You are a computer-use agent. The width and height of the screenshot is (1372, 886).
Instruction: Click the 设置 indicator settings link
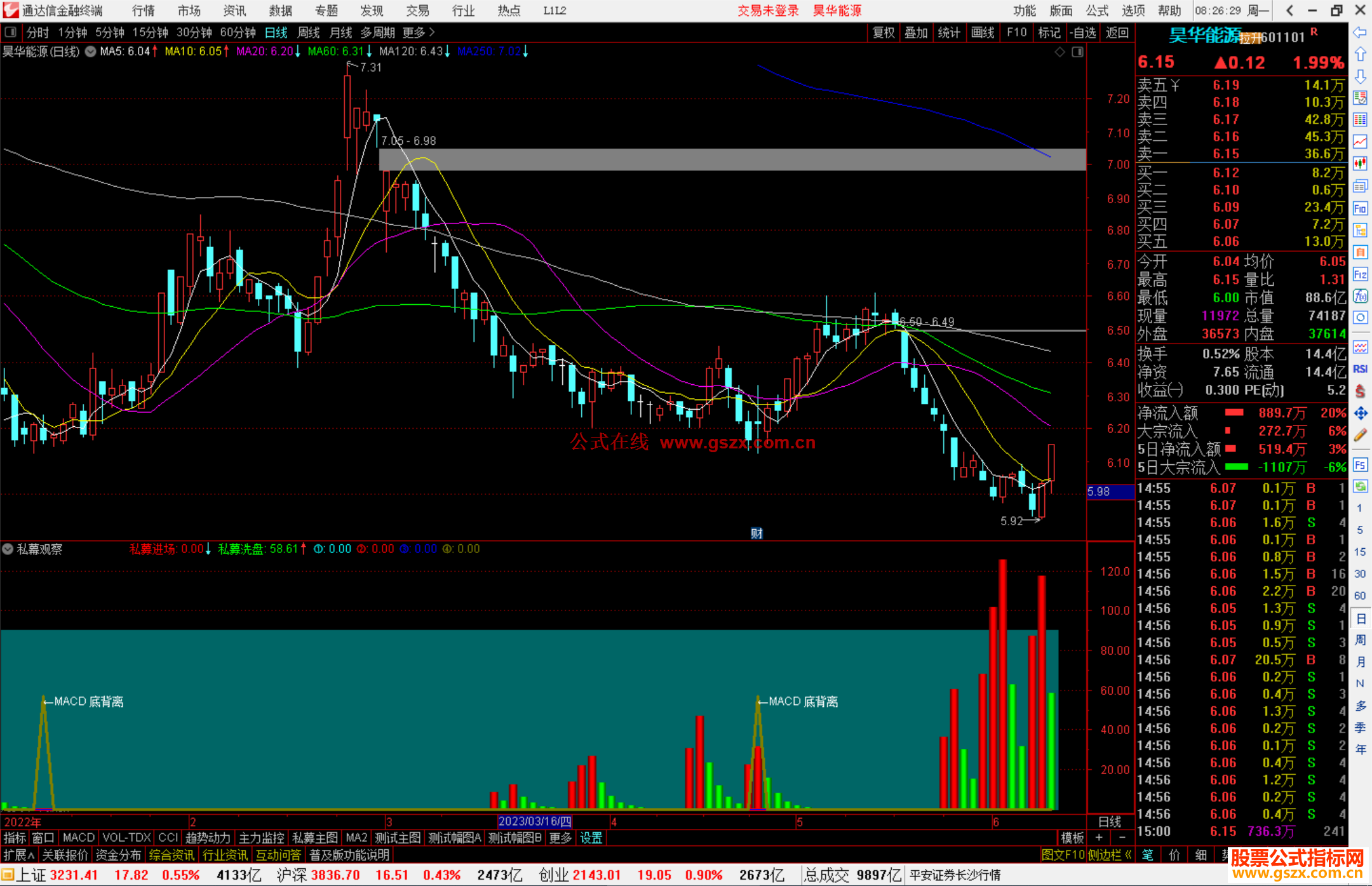pyautogui.click(x=591, y=838)
